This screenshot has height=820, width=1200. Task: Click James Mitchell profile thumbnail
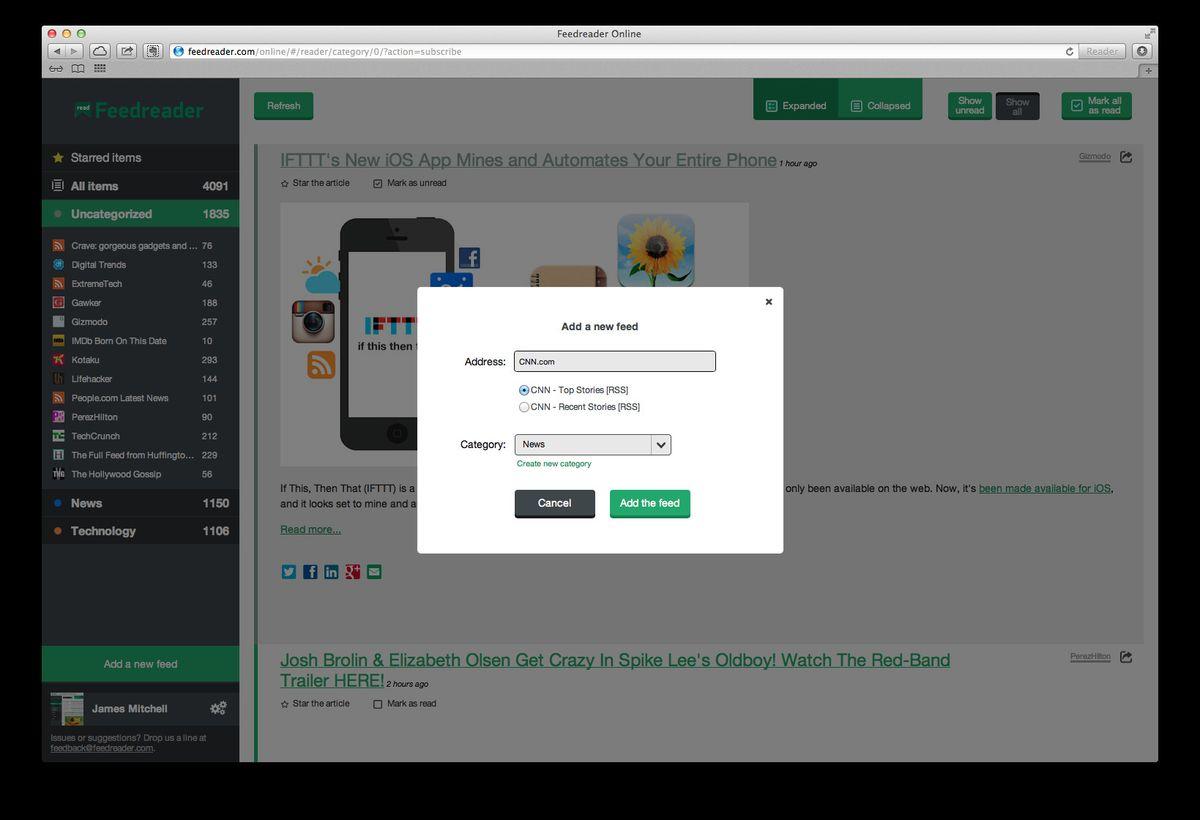67,708
